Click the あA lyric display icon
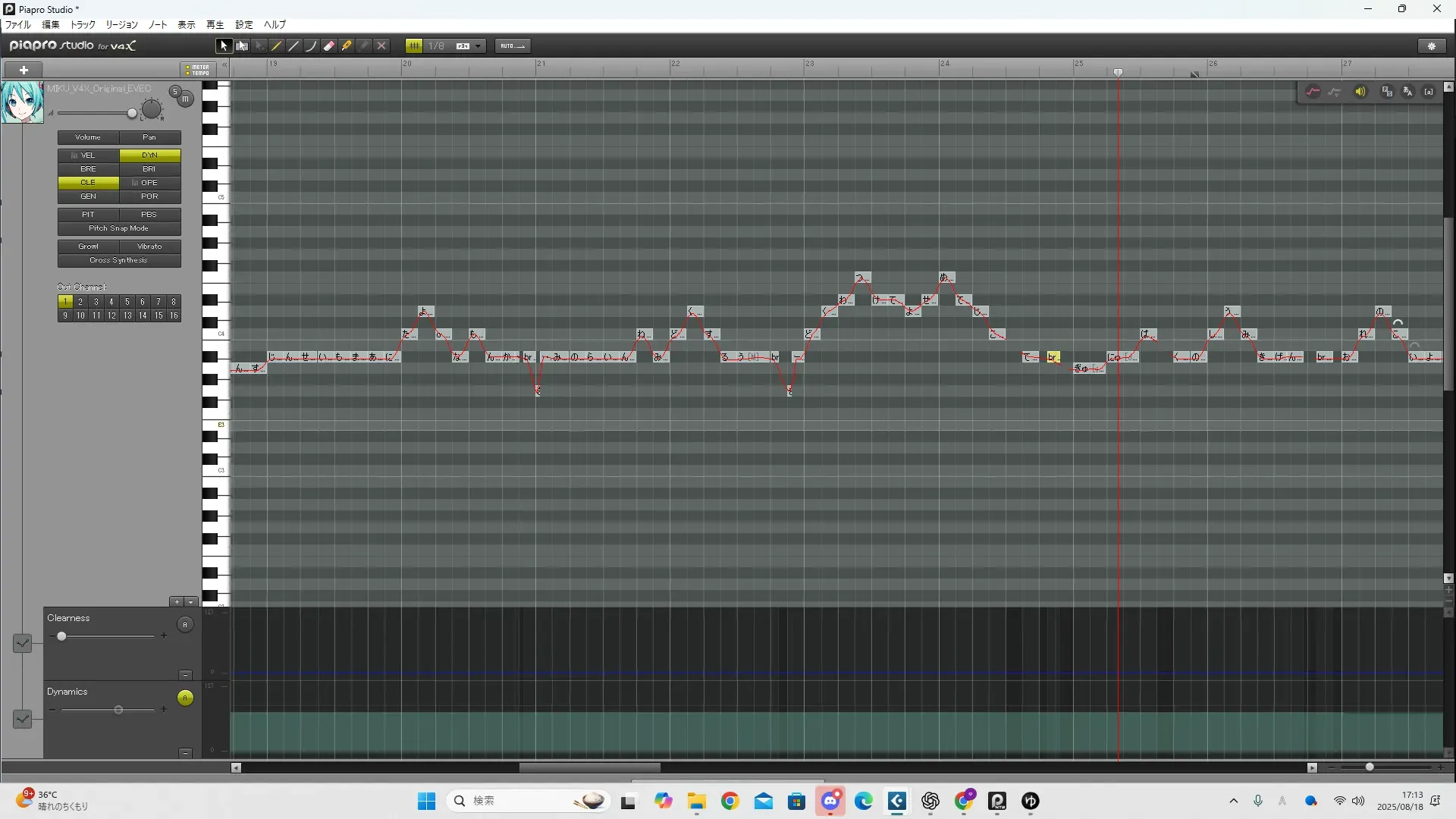1456x819 pixels. pyautogui.click(x=1407, y=92)
